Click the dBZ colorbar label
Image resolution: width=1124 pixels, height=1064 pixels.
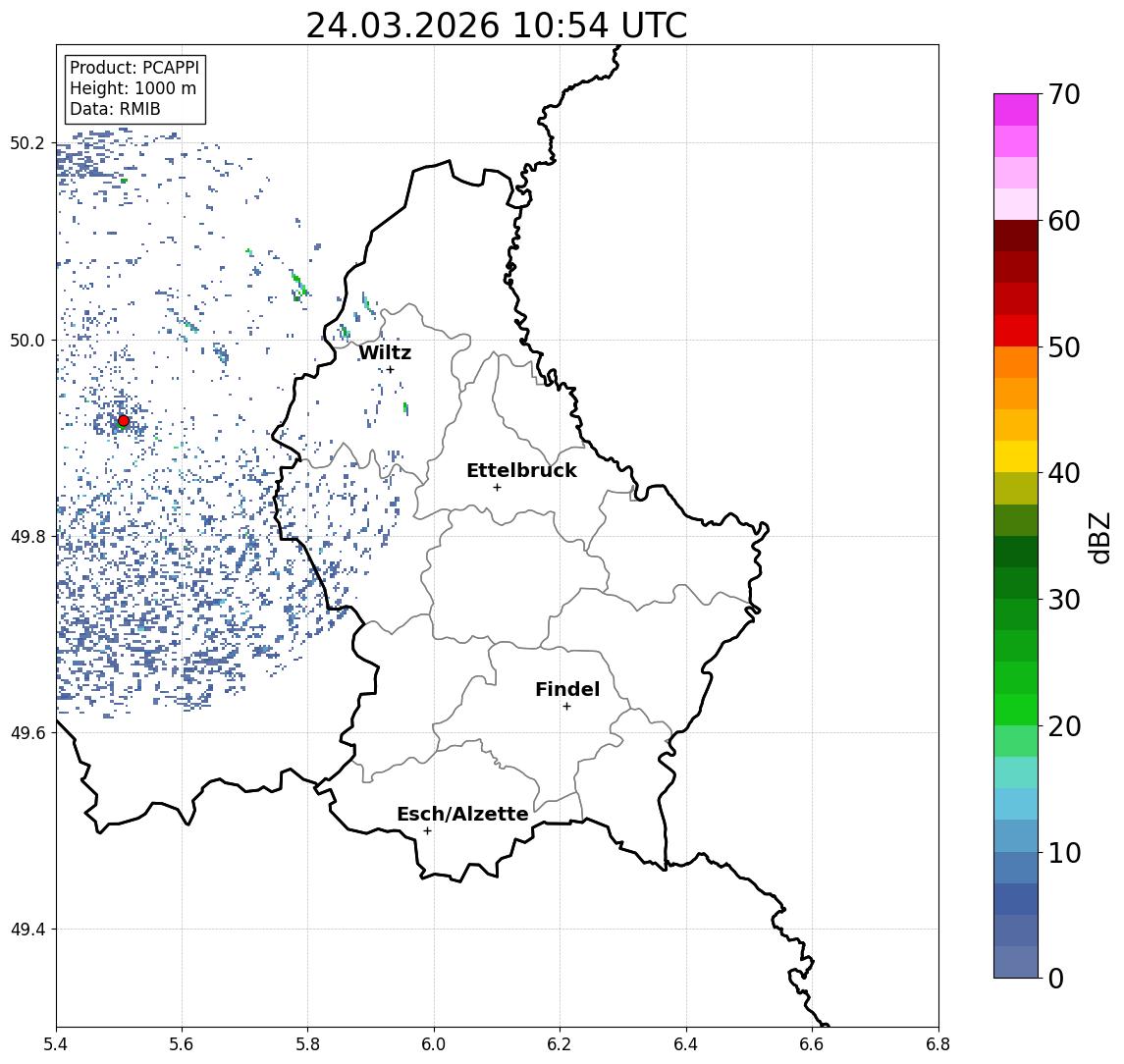coord(1098,538)
